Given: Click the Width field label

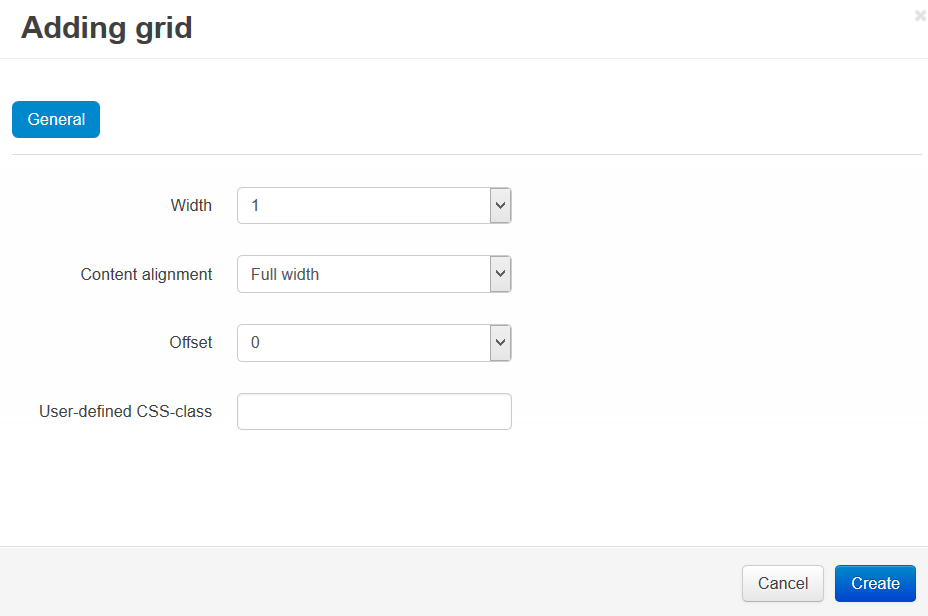Looking at the screenshot, I should [191, 205].
